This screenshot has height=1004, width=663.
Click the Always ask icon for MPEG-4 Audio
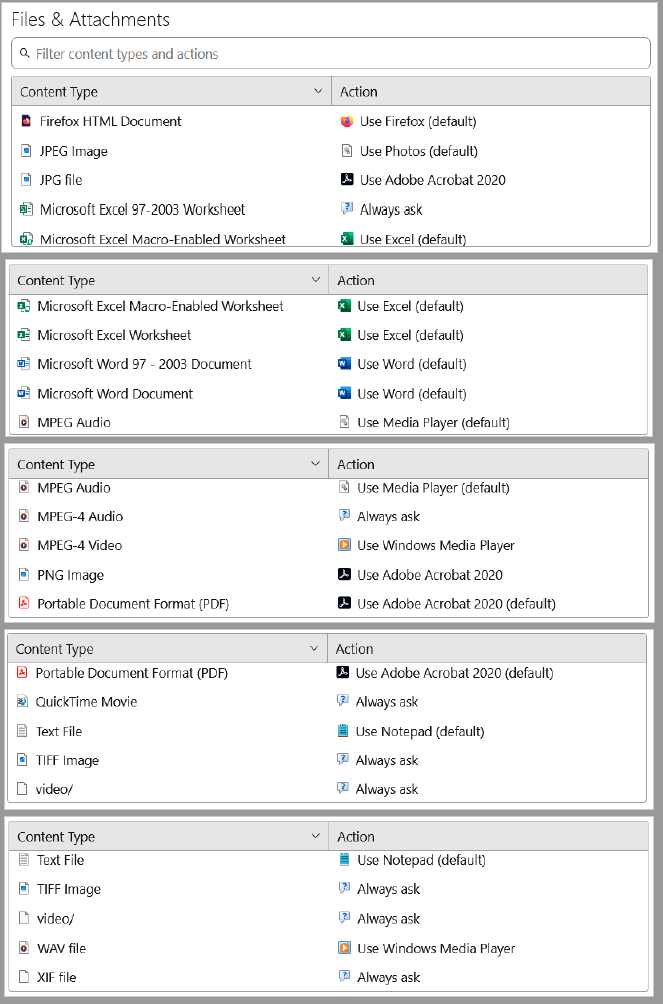click(x=344, y=517)
